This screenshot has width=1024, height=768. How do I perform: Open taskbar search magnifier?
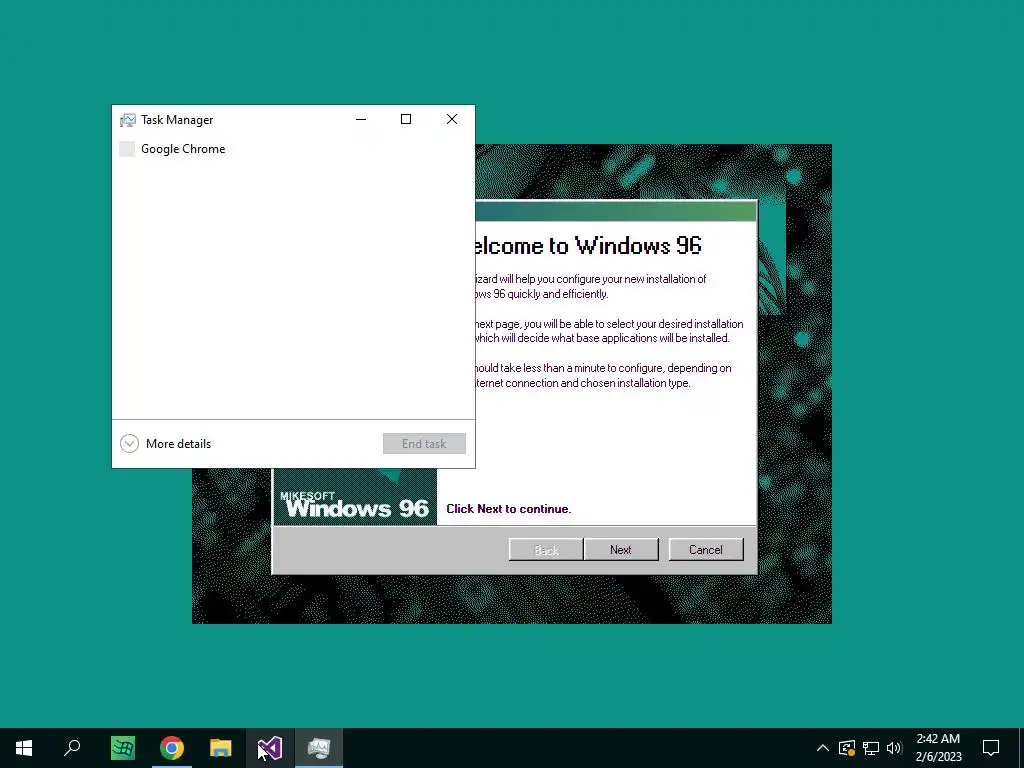72,748
